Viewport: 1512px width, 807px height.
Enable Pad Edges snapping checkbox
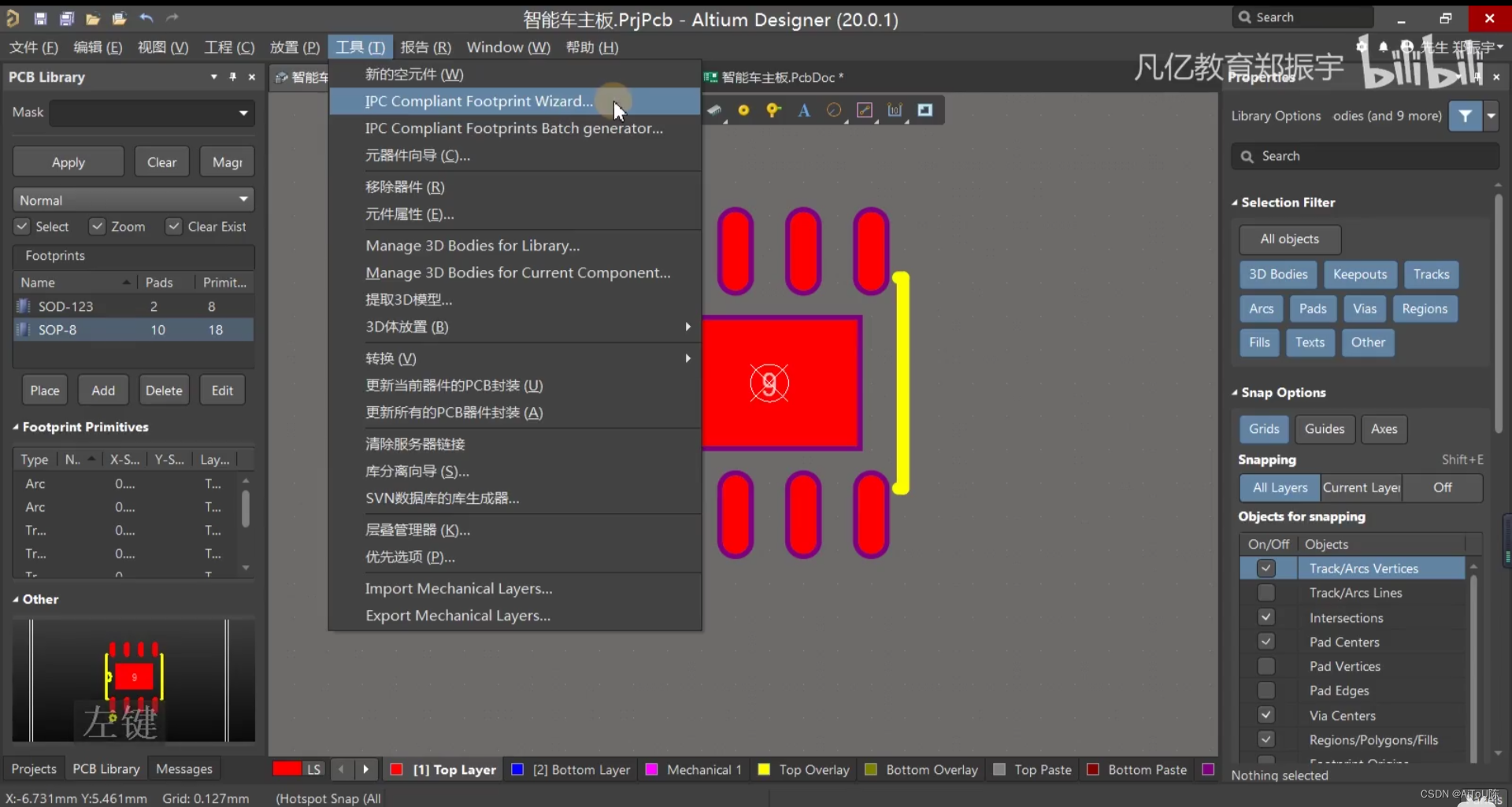click(x=1266, y=690)
